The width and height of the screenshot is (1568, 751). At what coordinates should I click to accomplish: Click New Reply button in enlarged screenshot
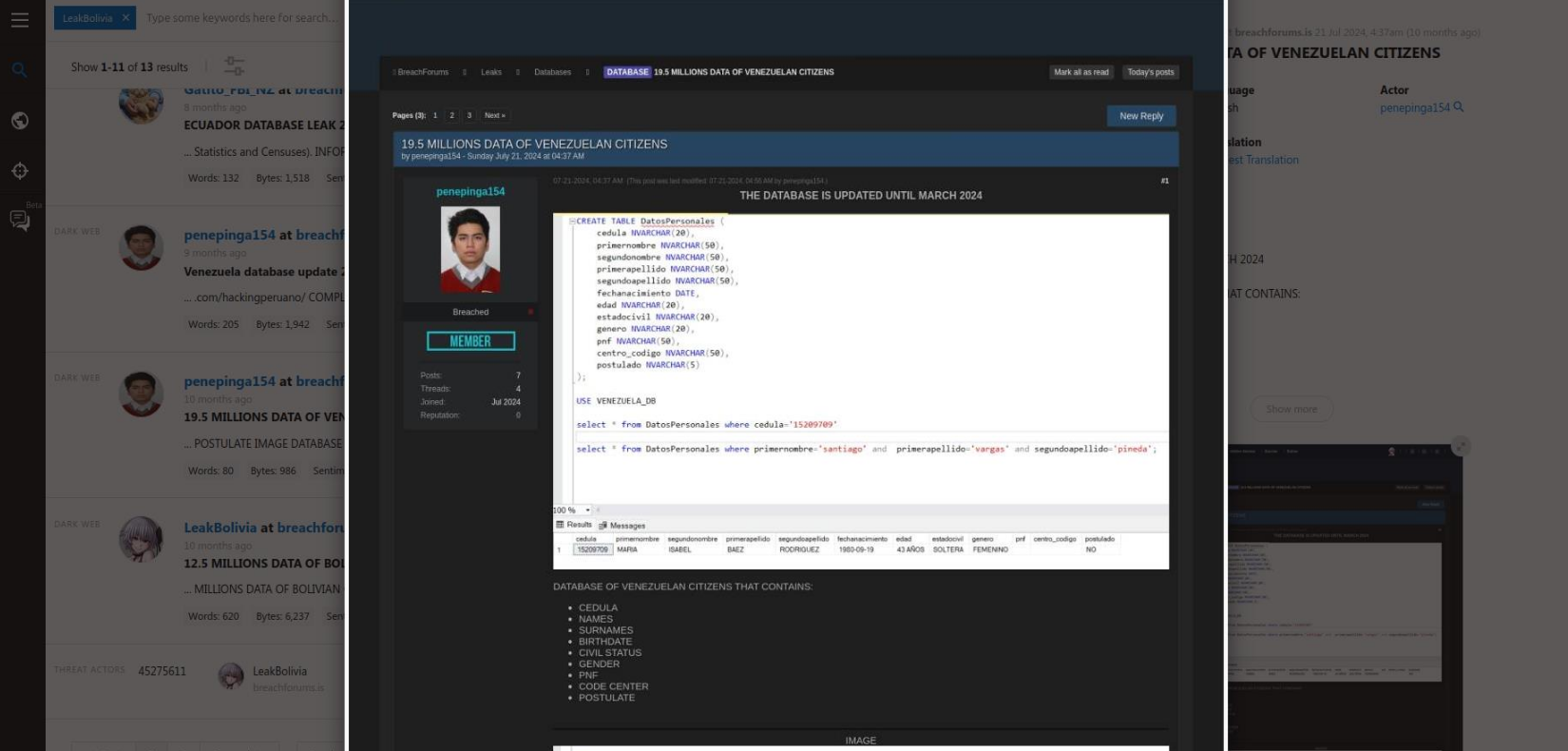click(x=1141, y=116)
